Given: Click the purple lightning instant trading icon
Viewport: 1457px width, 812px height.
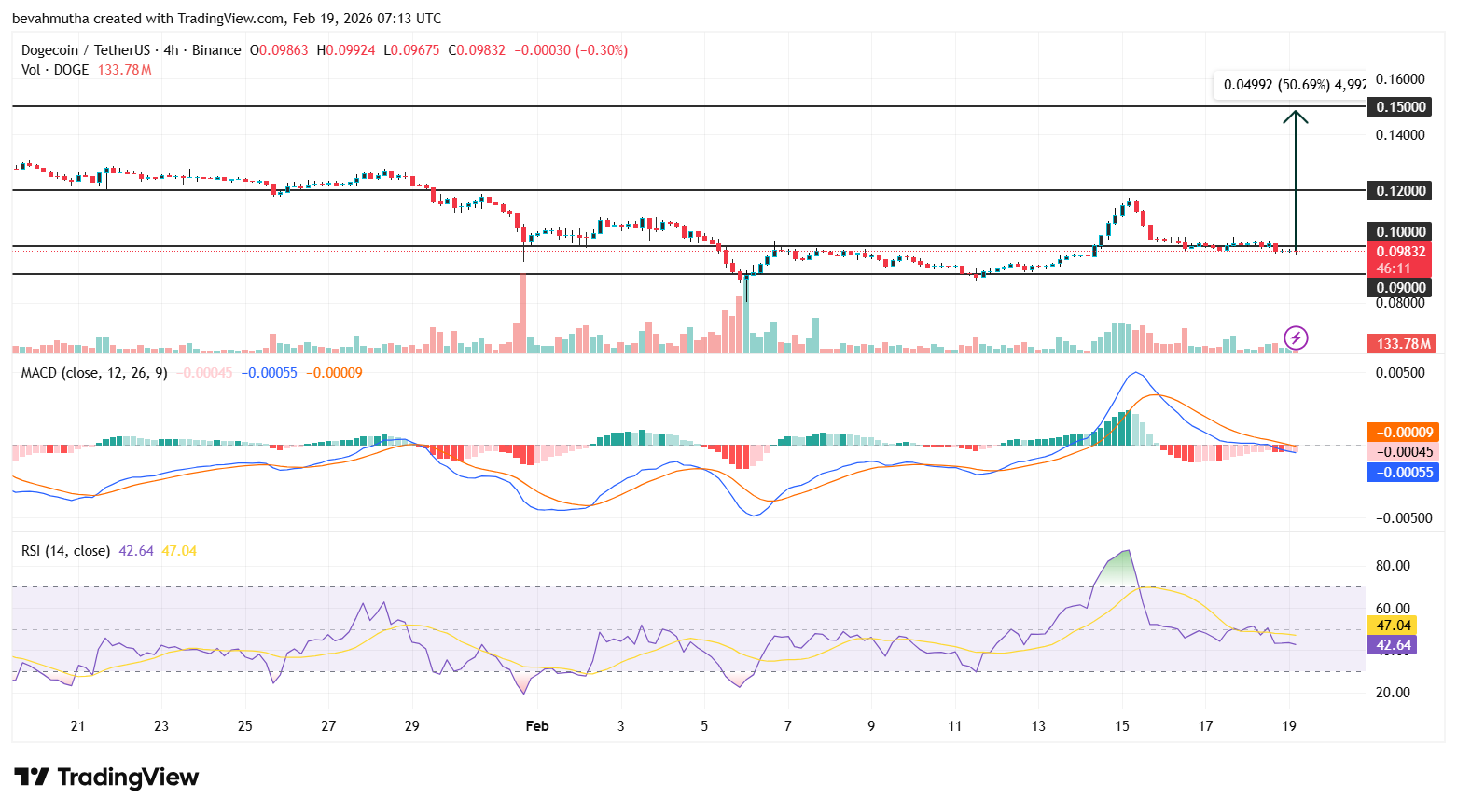Looking at the screenshot, I should pos(1295,339).
